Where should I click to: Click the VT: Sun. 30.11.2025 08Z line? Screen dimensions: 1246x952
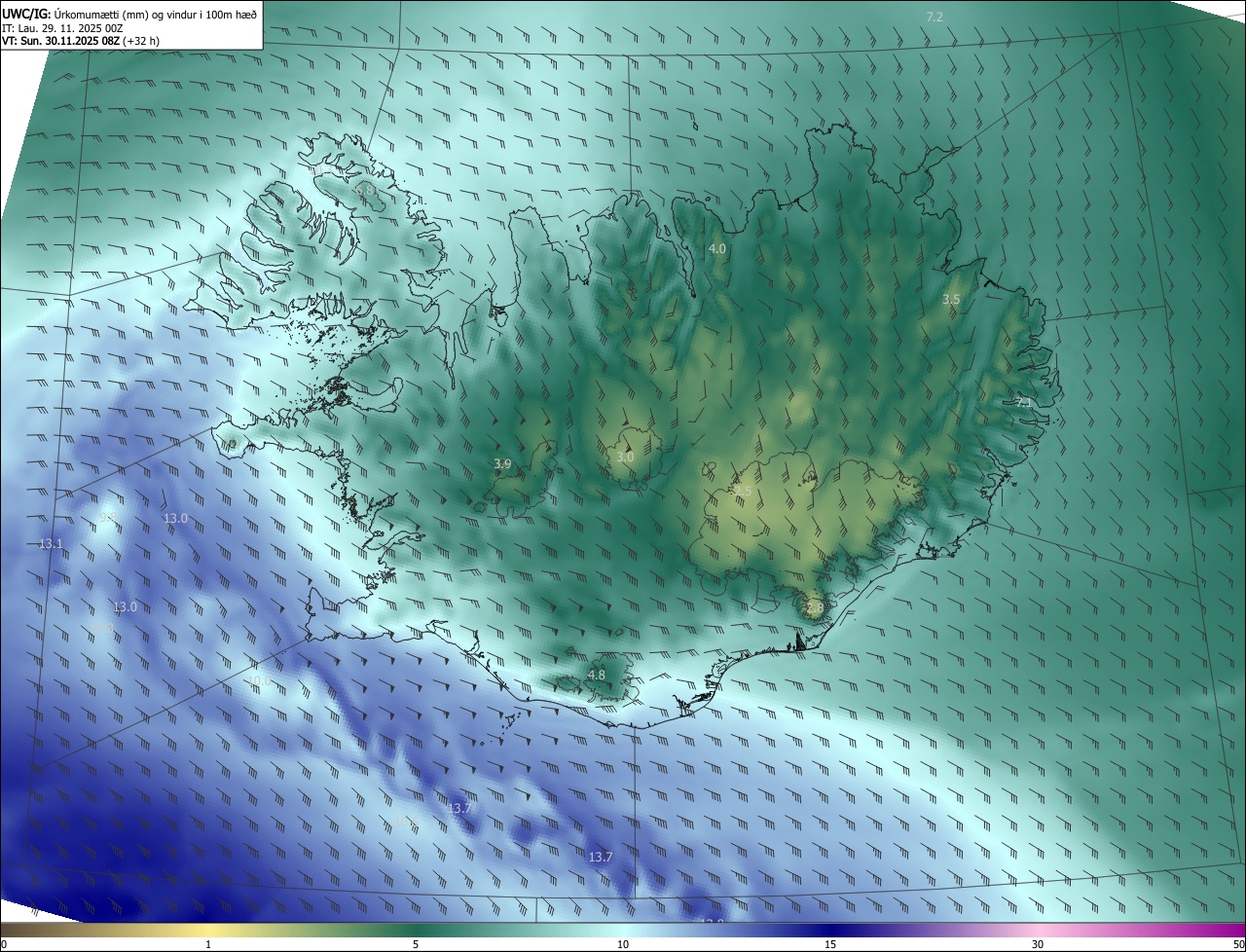pyautogui.click(x=81, y=42)
